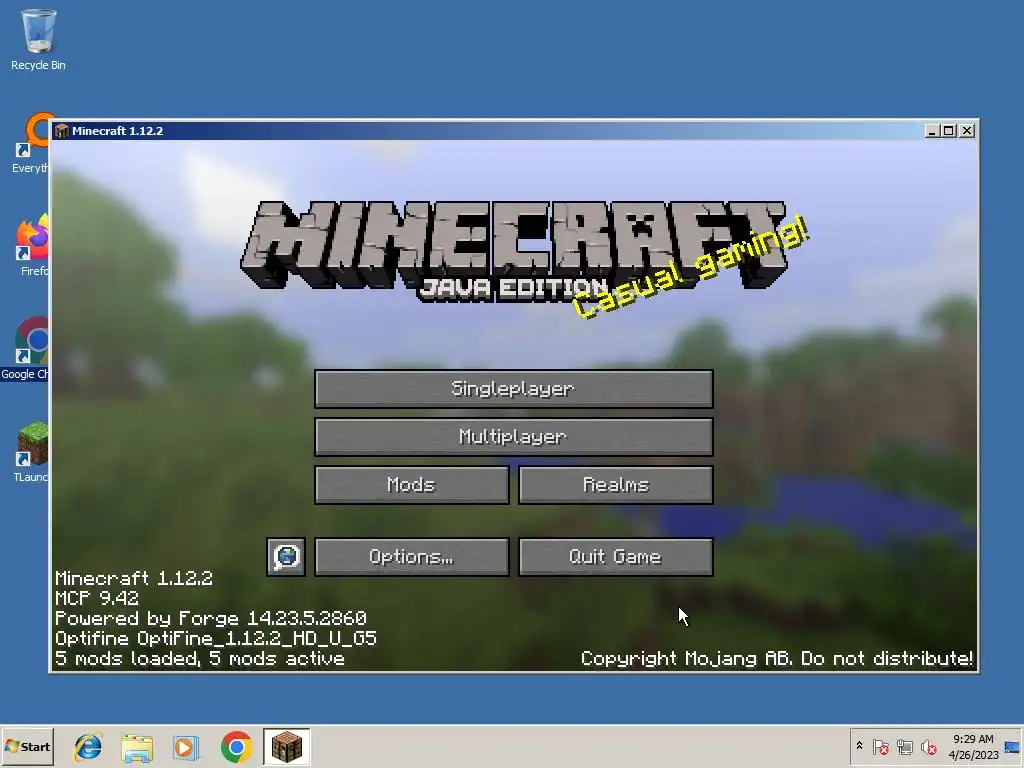1024x768 pixels.
Task: Maximize the Minecraft 1.12.2 window
Action: click(948, 131)
